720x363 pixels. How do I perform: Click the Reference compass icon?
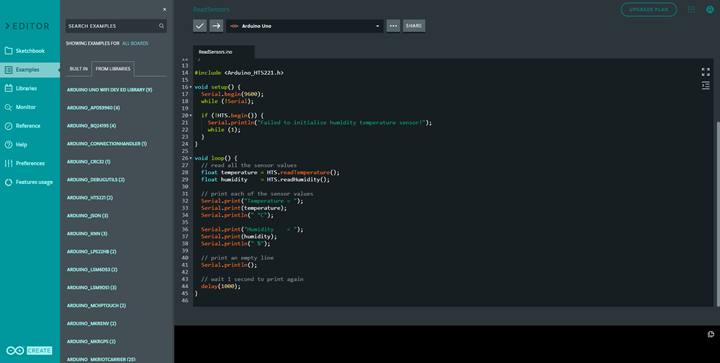[x=8, y=126]
